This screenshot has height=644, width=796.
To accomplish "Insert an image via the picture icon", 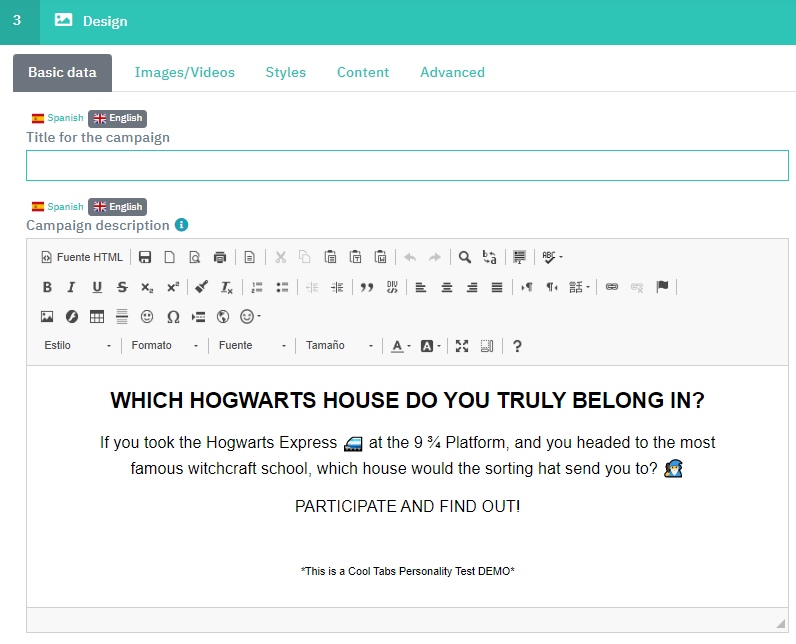I will [47, 317].
